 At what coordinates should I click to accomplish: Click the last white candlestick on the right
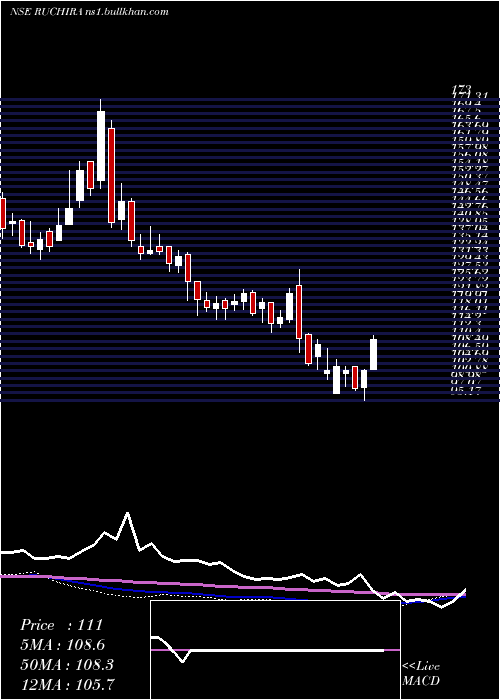click(373, 354)
